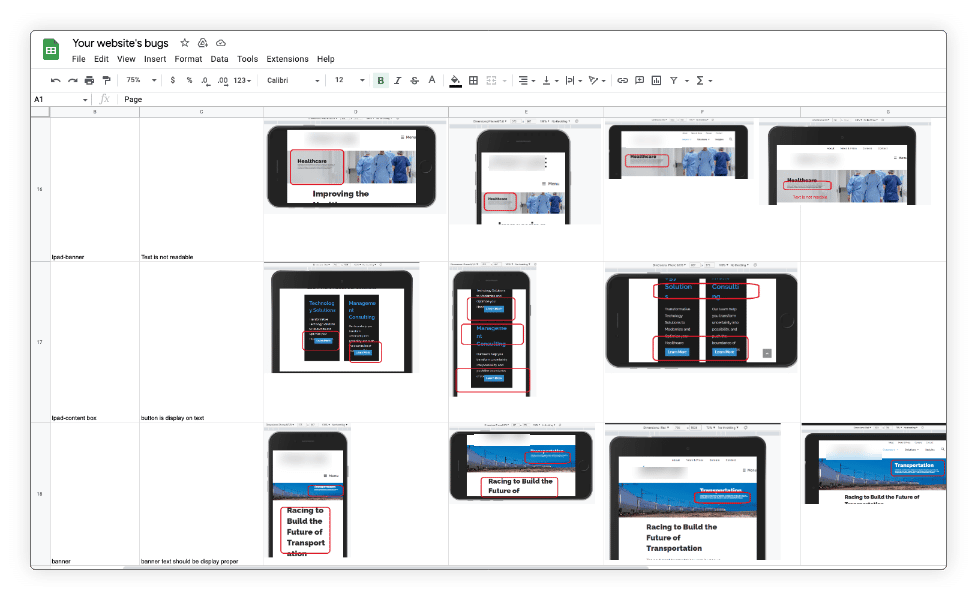The width and height of the screenshot is (977, 600).
Task: Insert a chart using toolbar icon
Action: pyautogui.click(x=656, y=80)
